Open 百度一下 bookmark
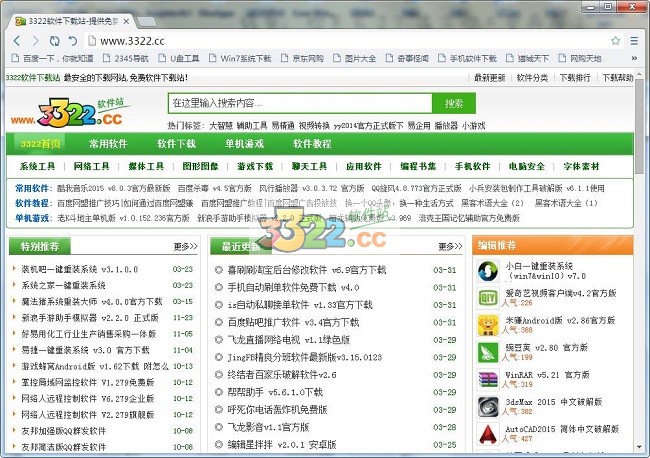Image resolution: width=650 pixels, height=458 pixels. 53,58
